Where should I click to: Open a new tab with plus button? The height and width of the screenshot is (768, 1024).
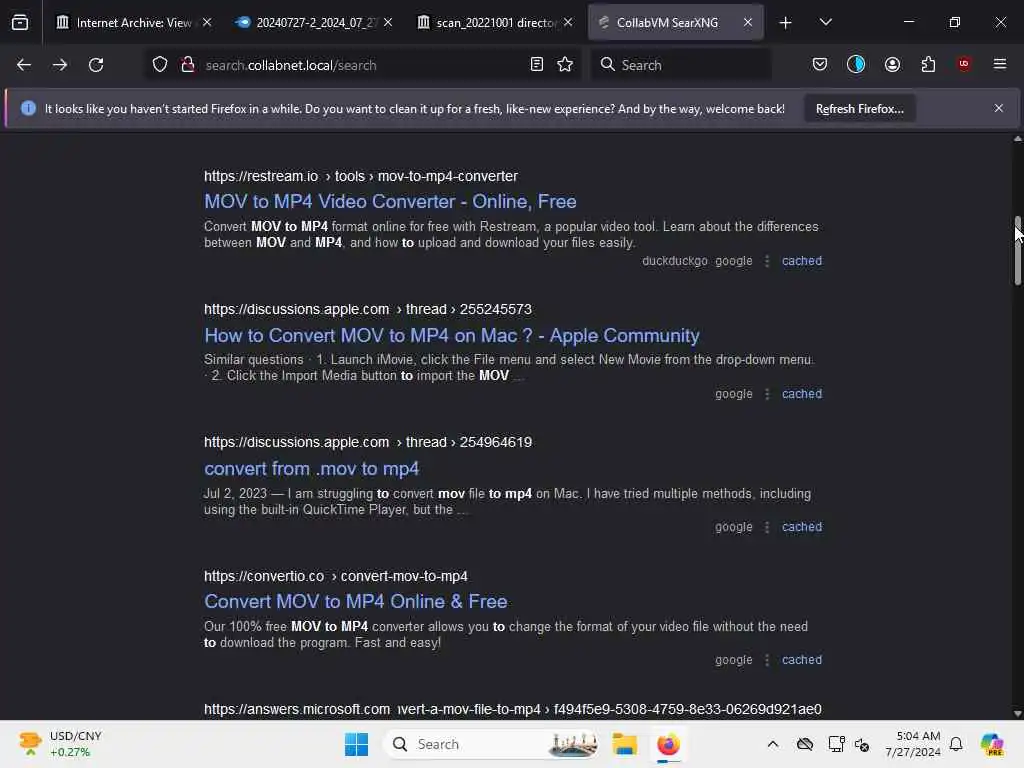click(x=785, y=23)
